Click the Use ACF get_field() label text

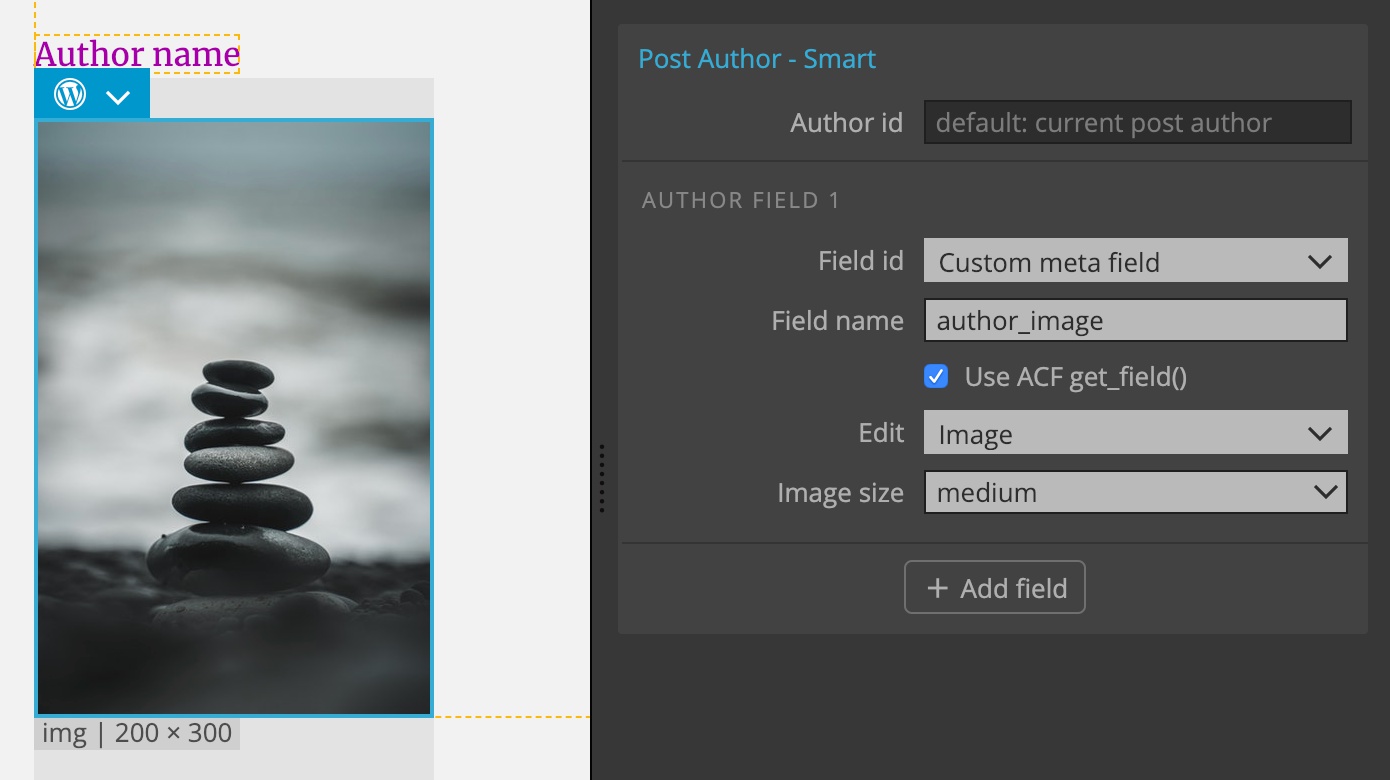[1075, 377]
